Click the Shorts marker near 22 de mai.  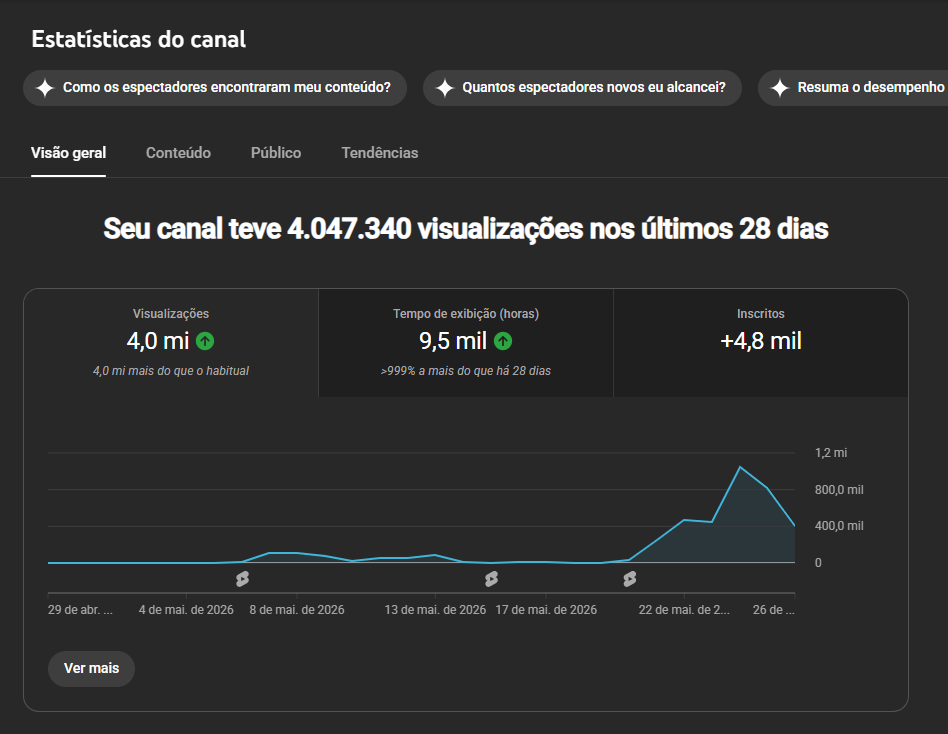click(x=629, y=579)
